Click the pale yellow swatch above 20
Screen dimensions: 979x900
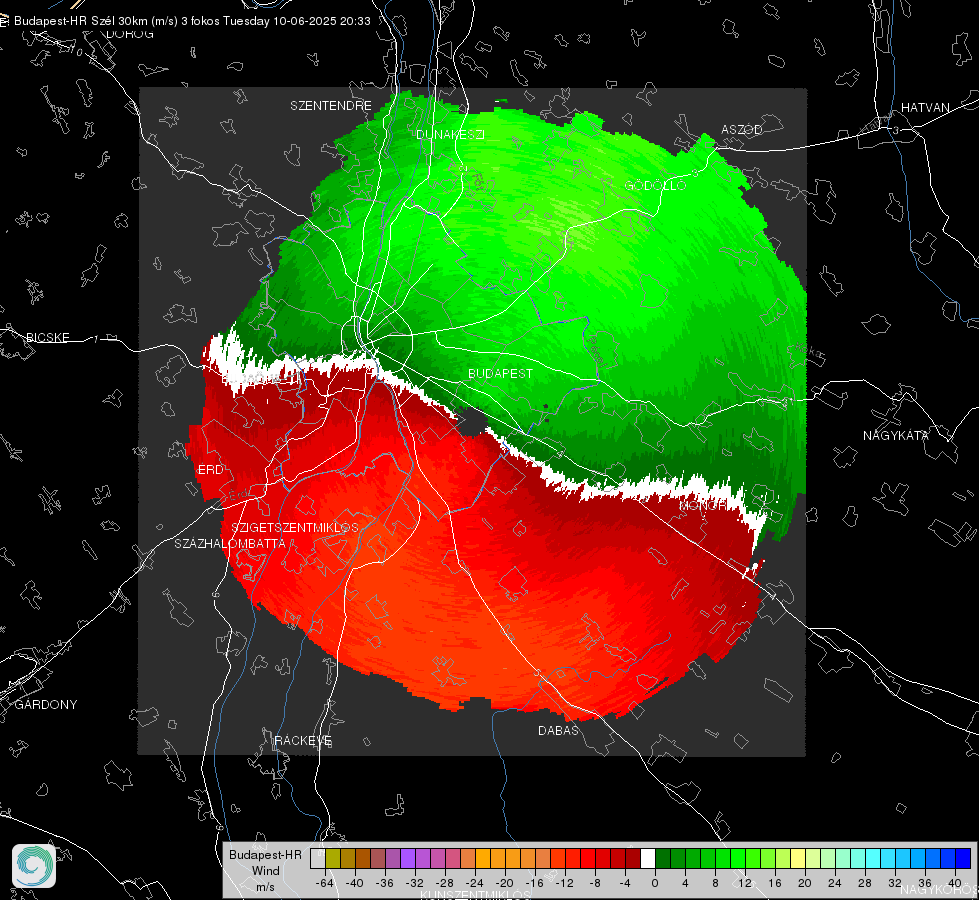(x=798, y=858)
